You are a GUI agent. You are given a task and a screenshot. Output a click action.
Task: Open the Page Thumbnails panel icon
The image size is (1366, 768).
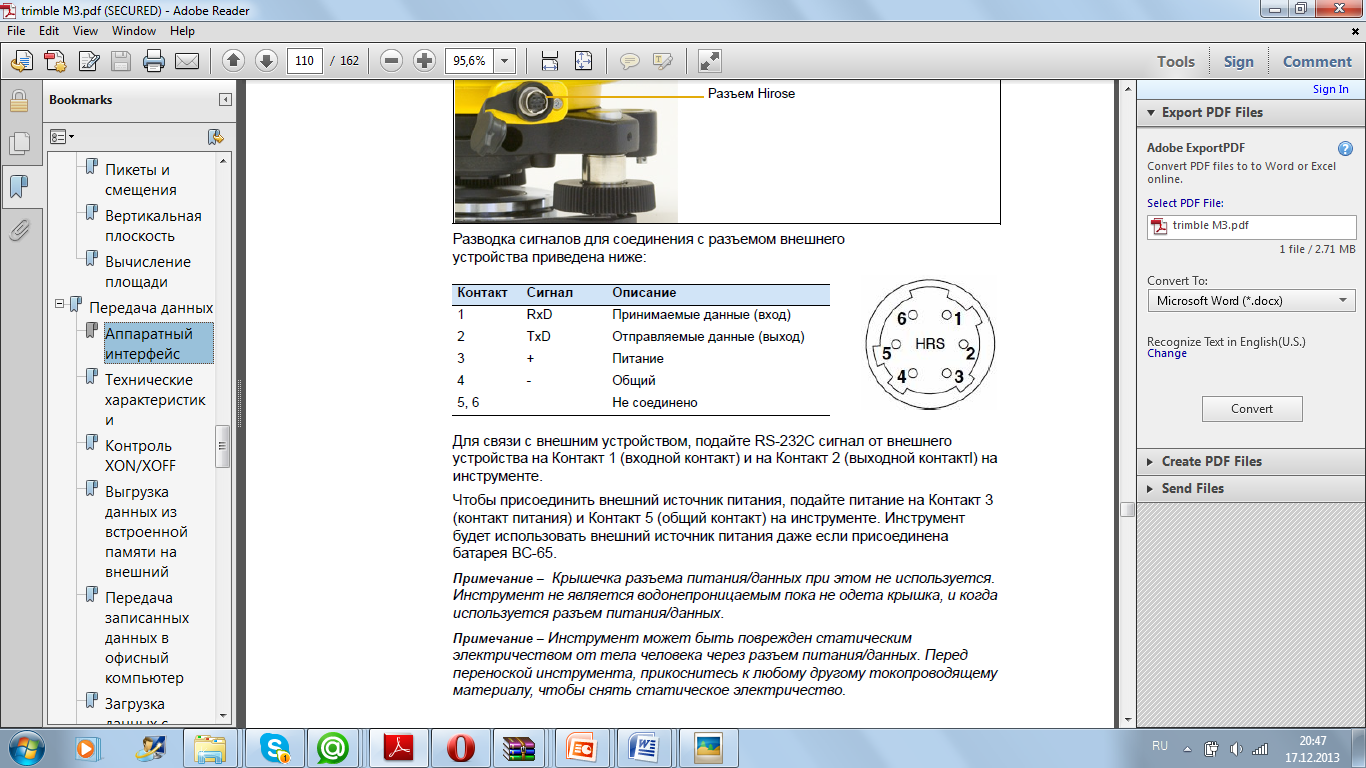(18, 143)
